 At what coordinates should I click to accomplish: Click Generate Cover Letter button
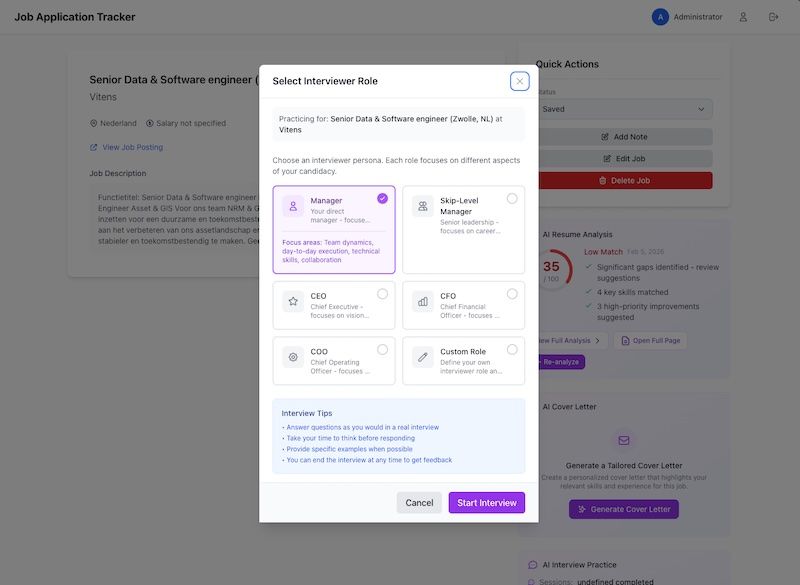coord(623,509)
